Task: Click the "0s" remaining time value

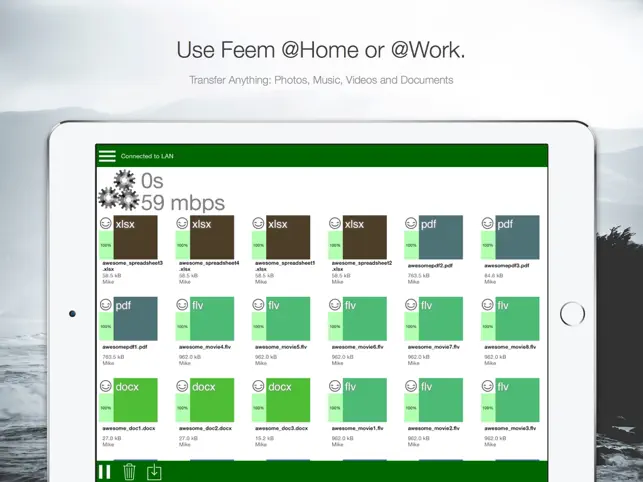Action: (x=152, y=181)
